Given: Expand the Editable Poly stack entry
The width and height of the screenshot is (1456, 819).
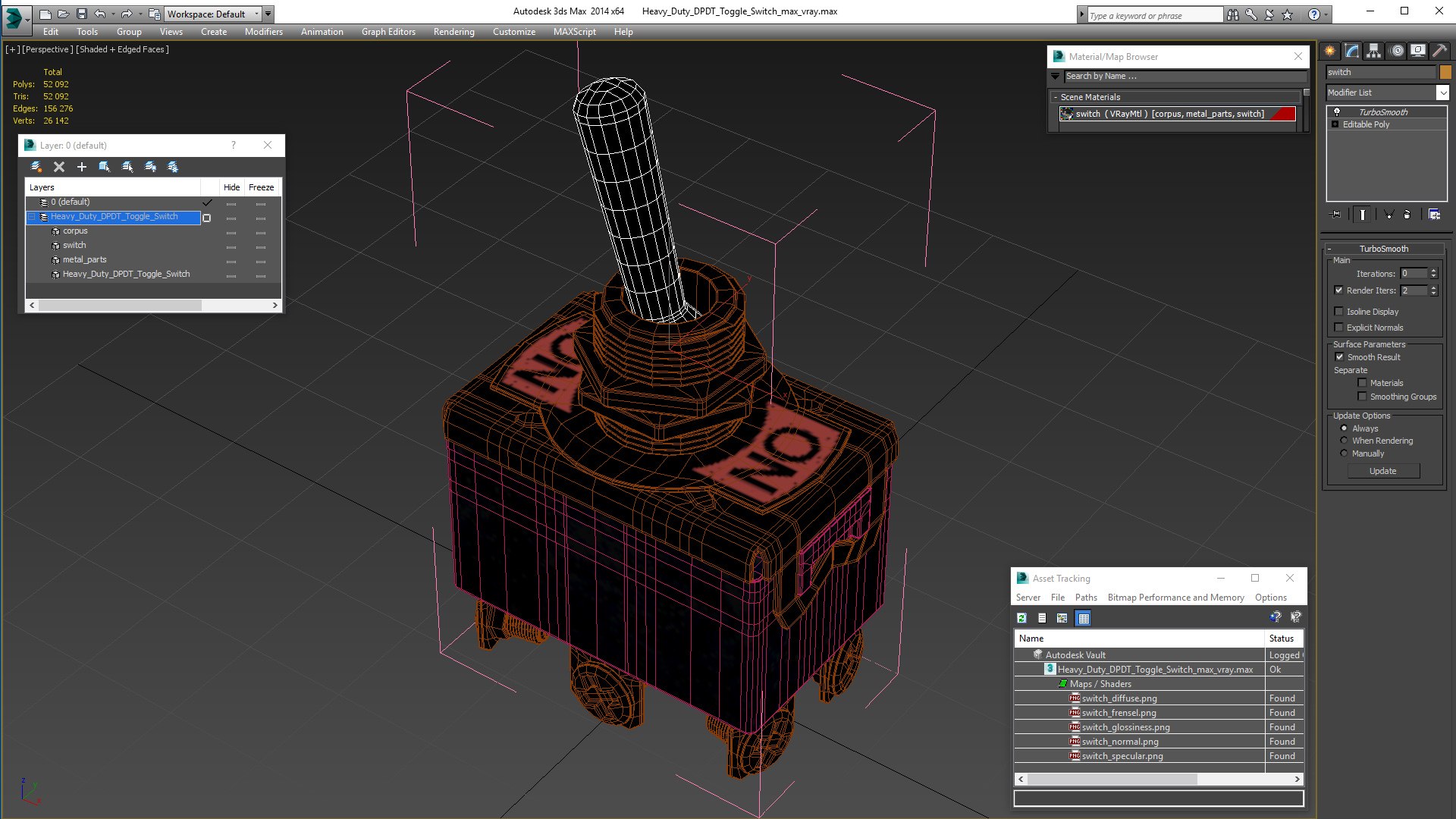Looking at the screenshot, I should (1335, 124).
